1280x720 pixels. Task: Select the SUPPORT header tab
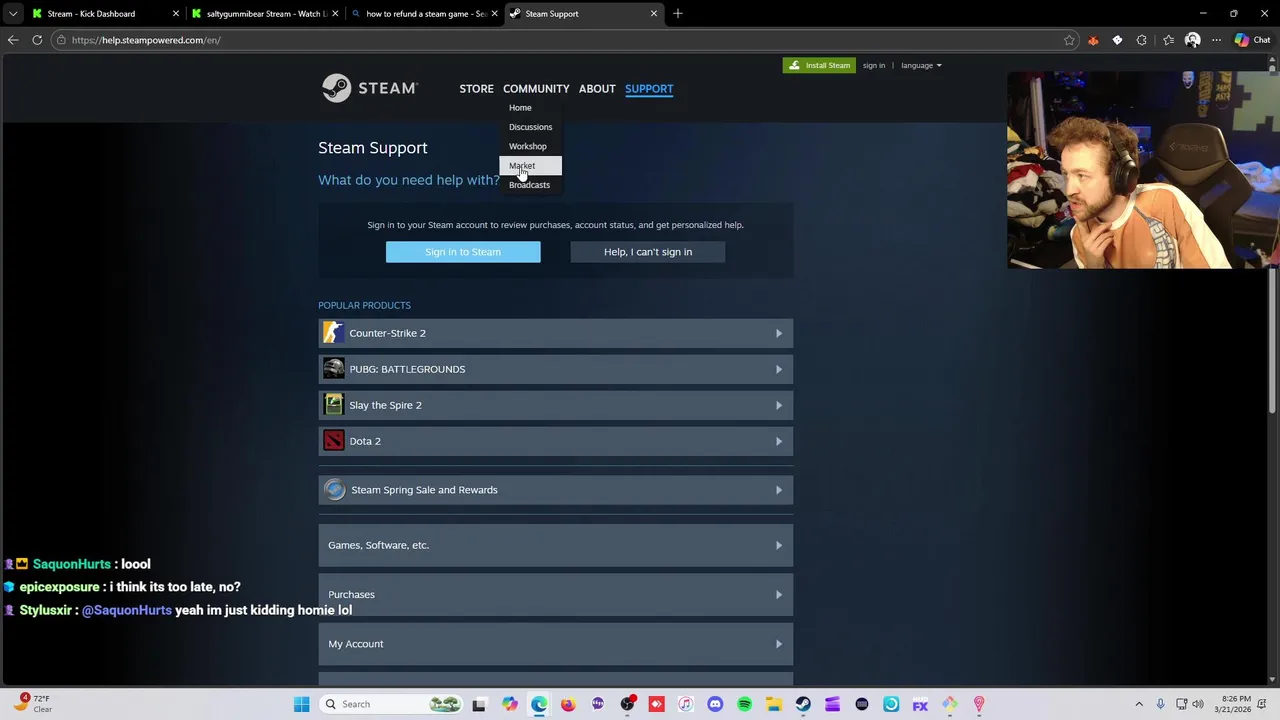point(649,89)
